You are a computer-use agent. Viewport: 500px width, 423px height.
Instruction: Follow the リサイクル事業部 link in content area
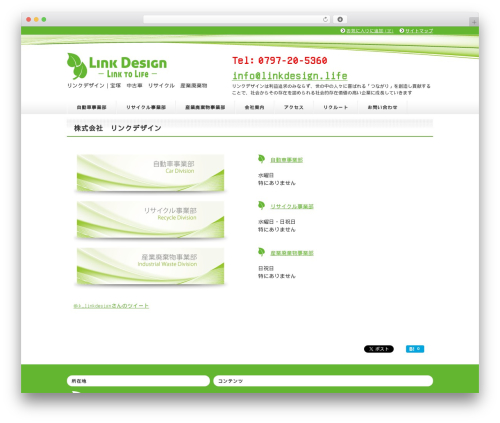pyautogui.click(x=292, y=206)
